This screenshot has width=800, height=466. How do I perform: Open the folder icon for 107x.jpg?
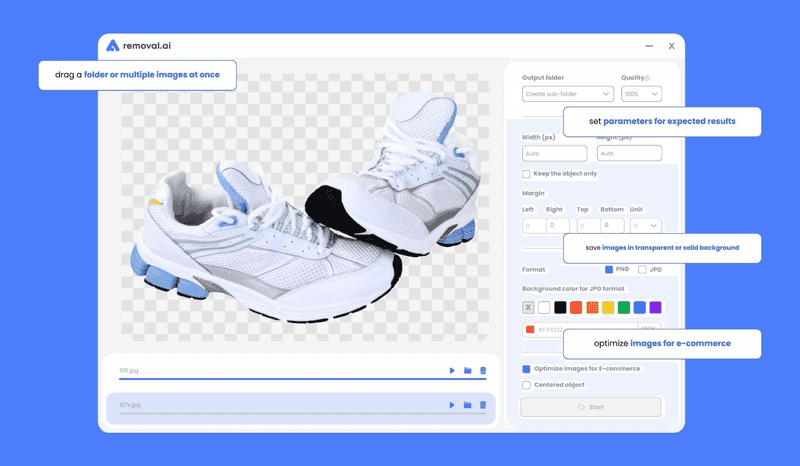point(467,405)
